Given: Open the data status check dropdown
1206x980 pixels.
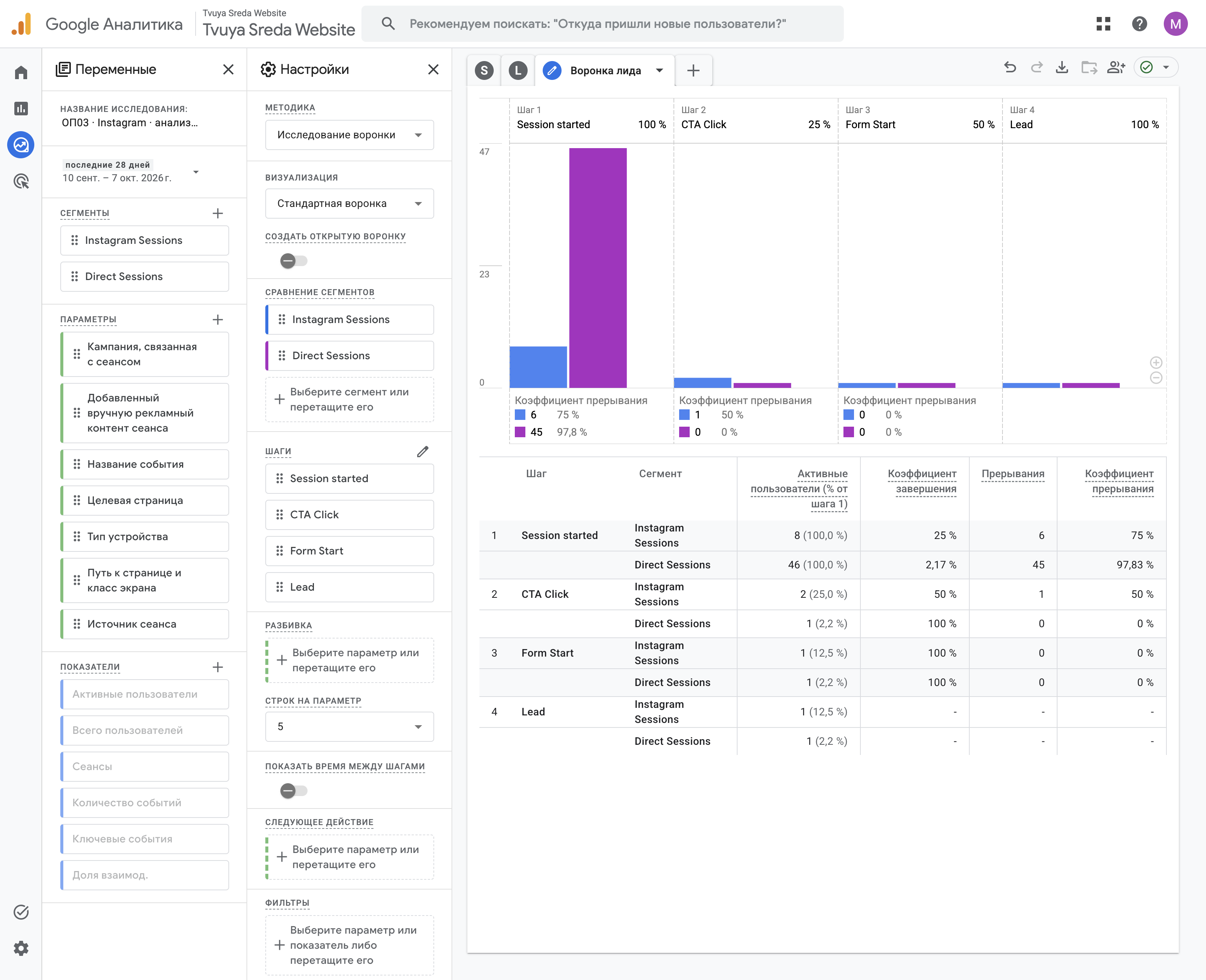Looking at the screenshot, I should tap(1156, 68).
